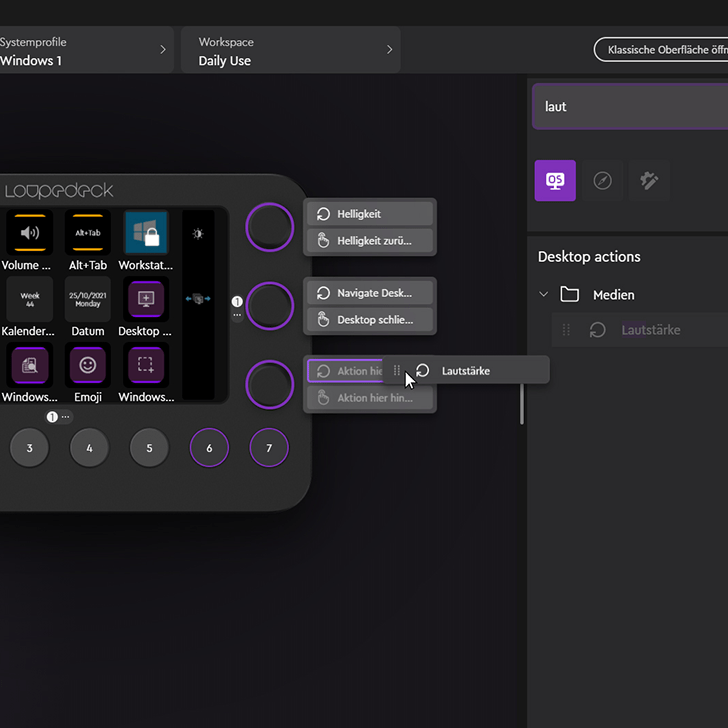Select the Emoji touch button

point(88,365)
